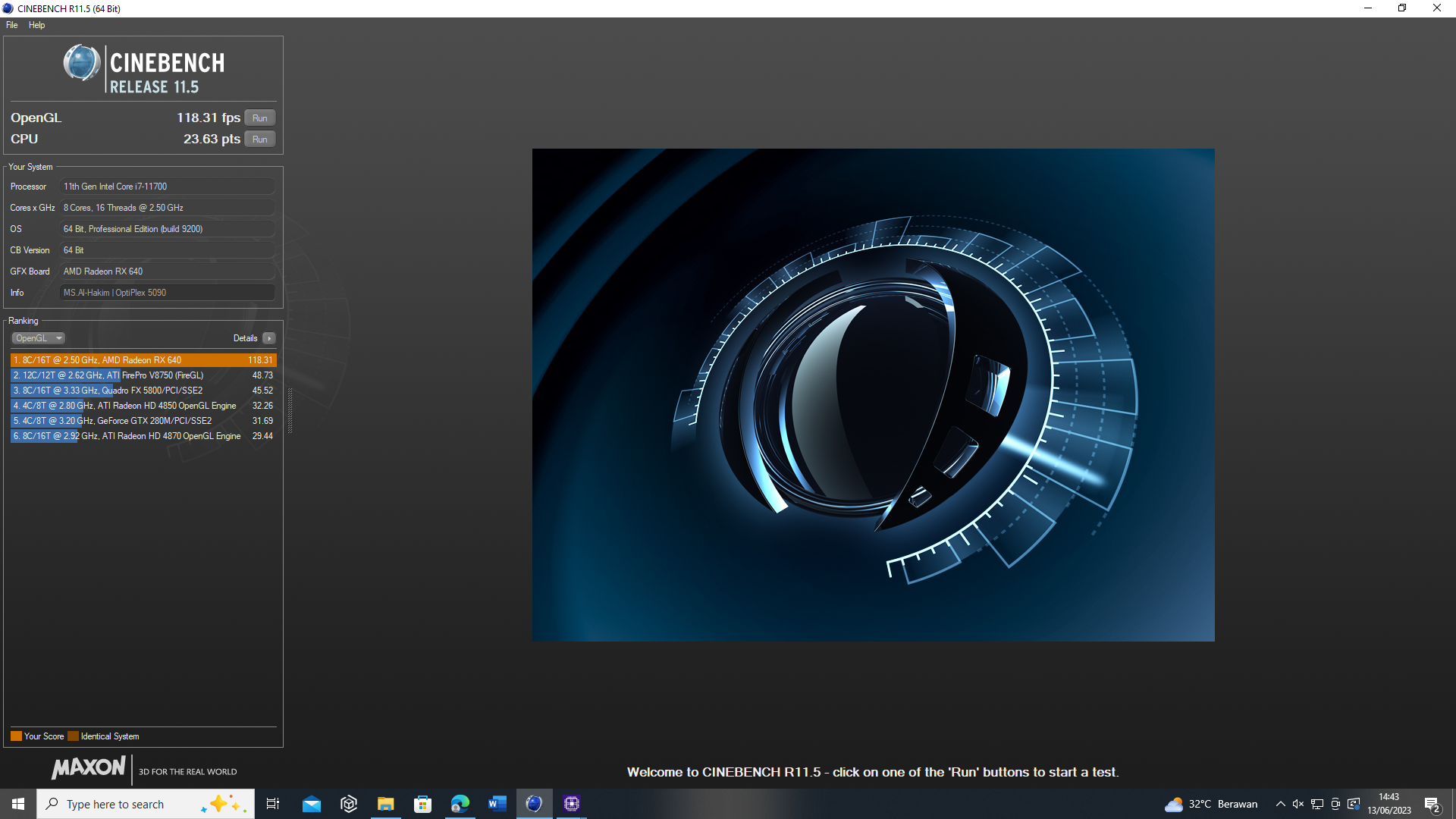Open the taskbar clock and date

1389,804
